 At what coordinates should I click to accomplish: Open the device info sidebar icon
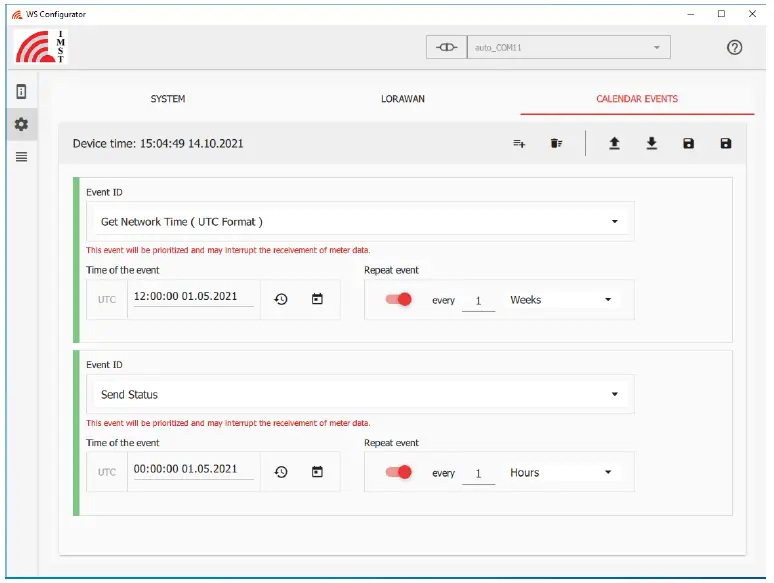coord(21,92)
